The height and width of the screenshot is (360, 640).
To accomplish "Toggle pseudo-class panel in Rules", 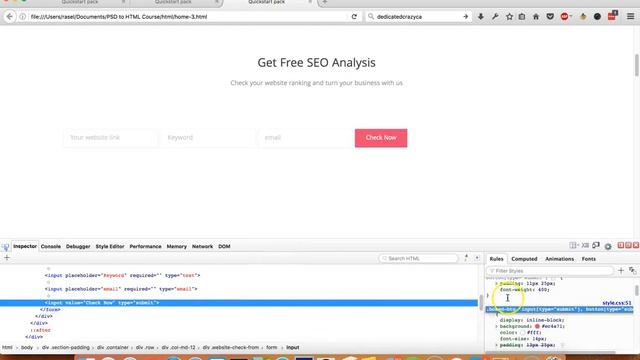I will pos(632,271).
